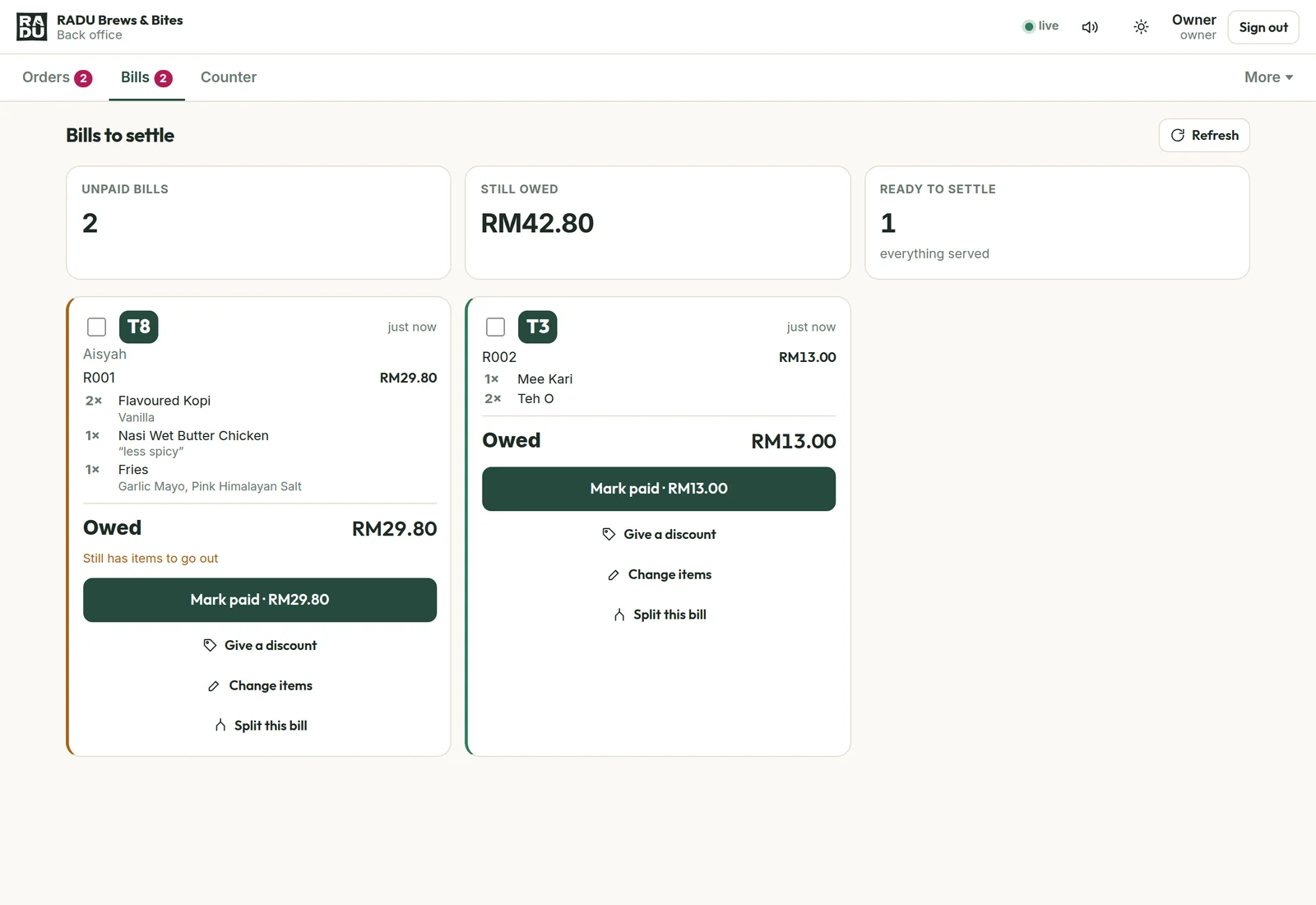Mark T8 bill paid RM29.80

[x=260, y=600]
